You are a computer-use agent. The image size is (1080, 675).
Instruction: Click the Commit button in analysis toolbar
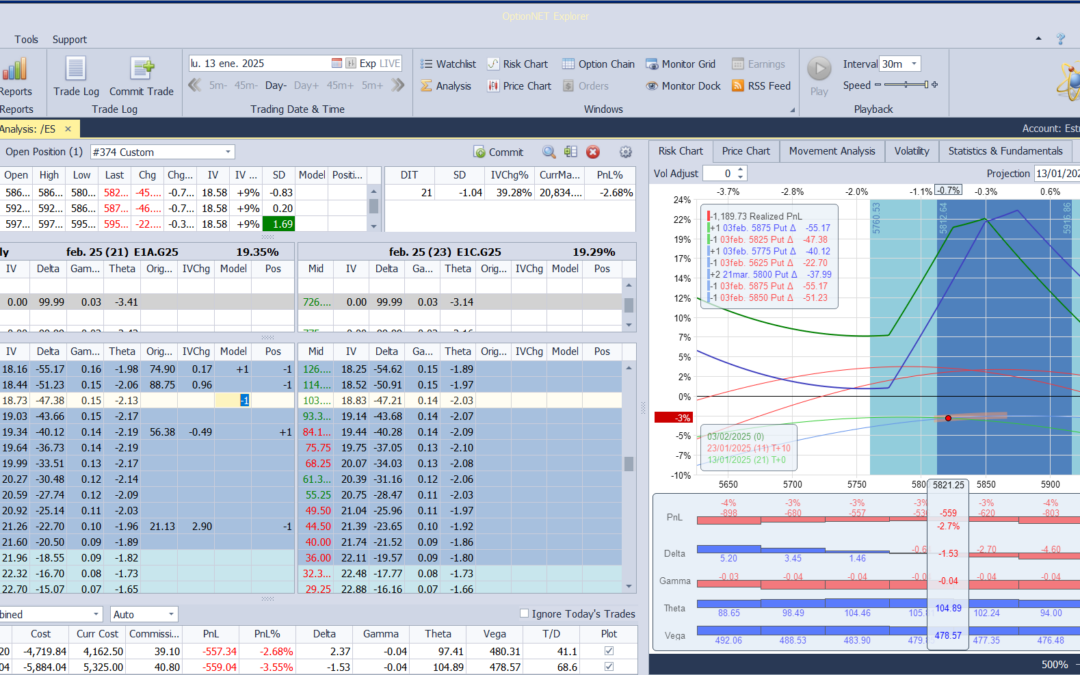pyautogui.click(x=499, y=152)
